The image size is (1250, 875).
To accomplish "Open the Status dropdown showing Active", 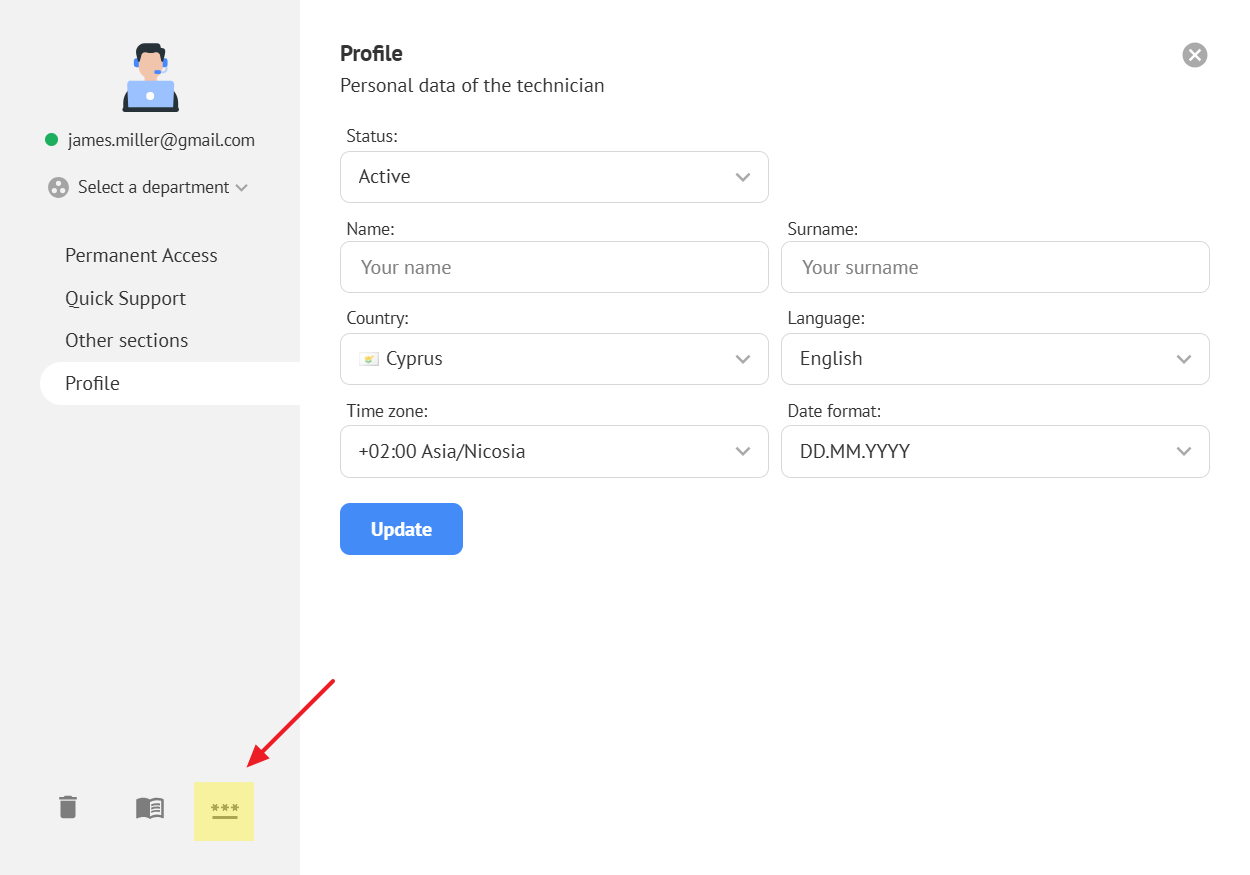I will coord(554,177).
